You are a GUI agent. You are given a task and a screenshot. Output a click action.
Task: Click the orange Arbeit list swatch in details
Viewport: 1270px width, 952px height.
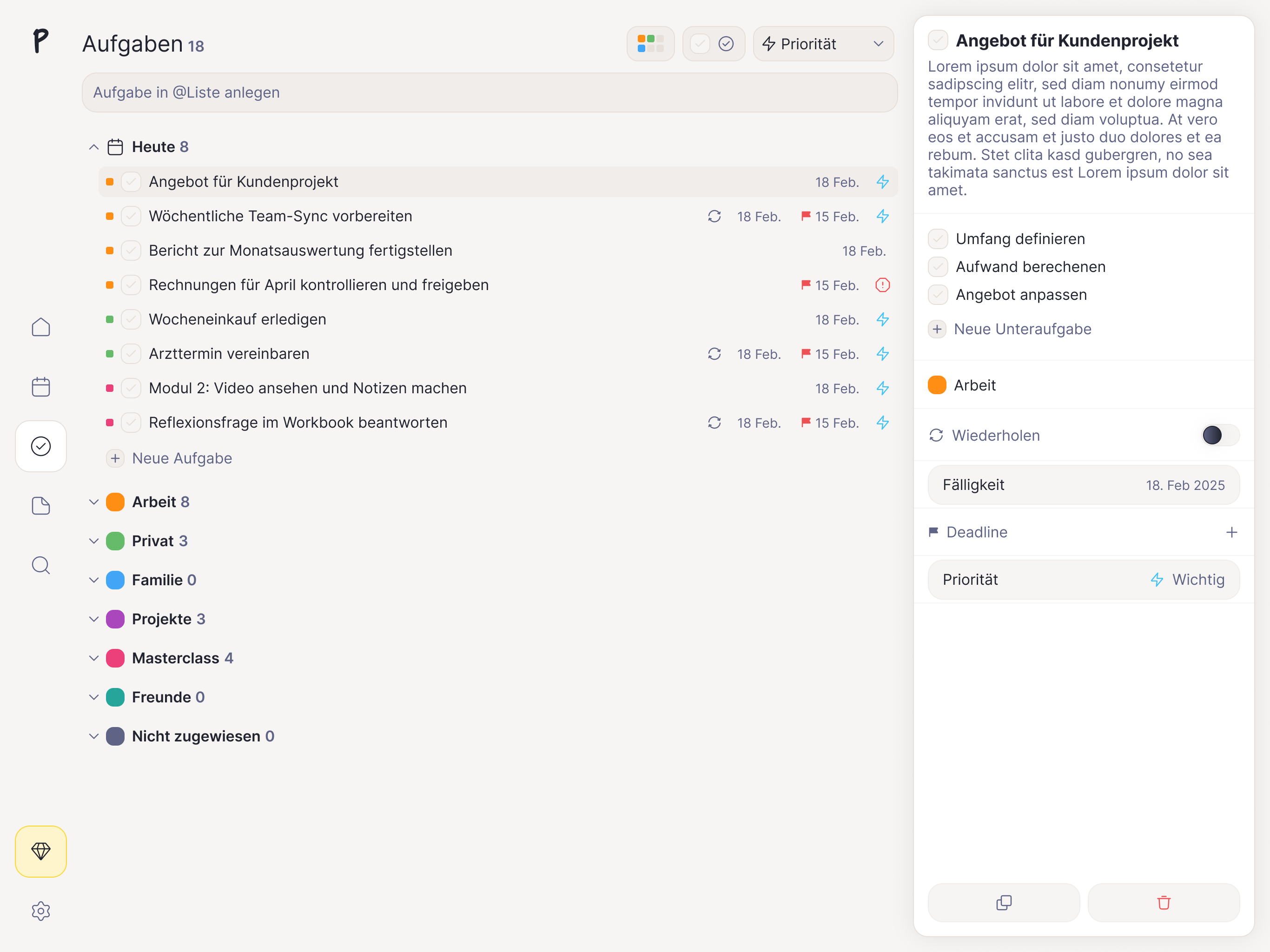click(937, 385)
